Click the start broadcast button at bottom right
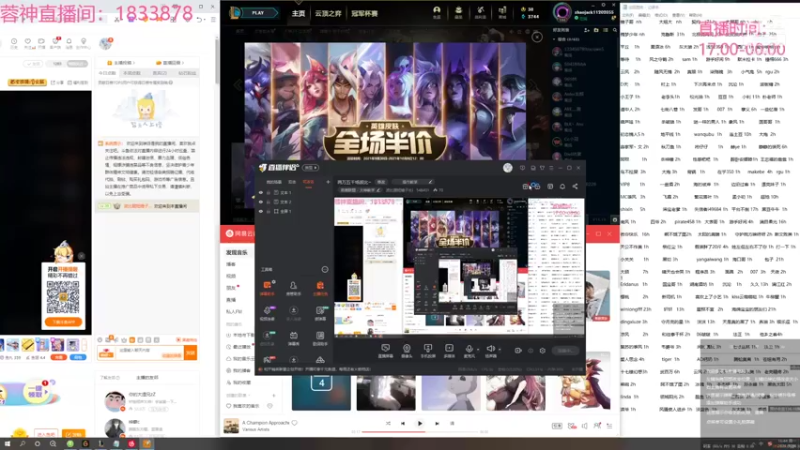Screen dimensions: 800x450 [564, 351]
